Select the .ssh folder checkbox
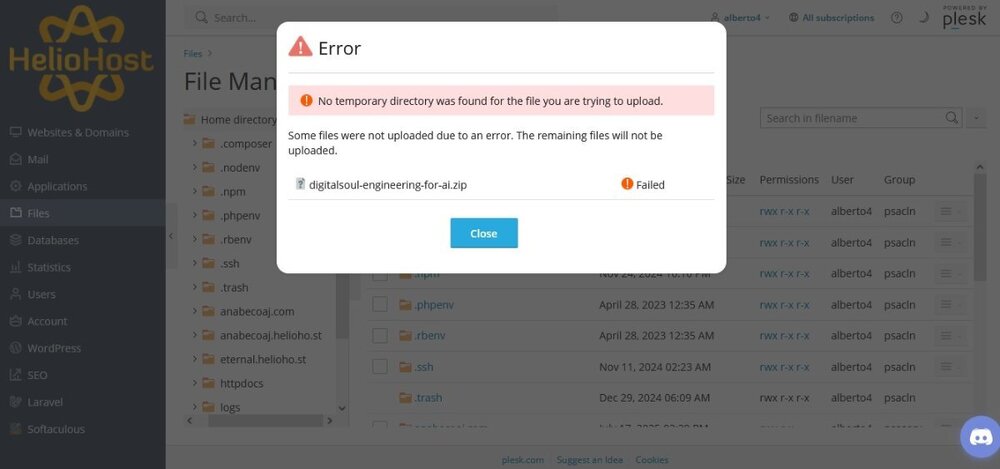Viewport: 1000px width, 469px height. point(380,366)
